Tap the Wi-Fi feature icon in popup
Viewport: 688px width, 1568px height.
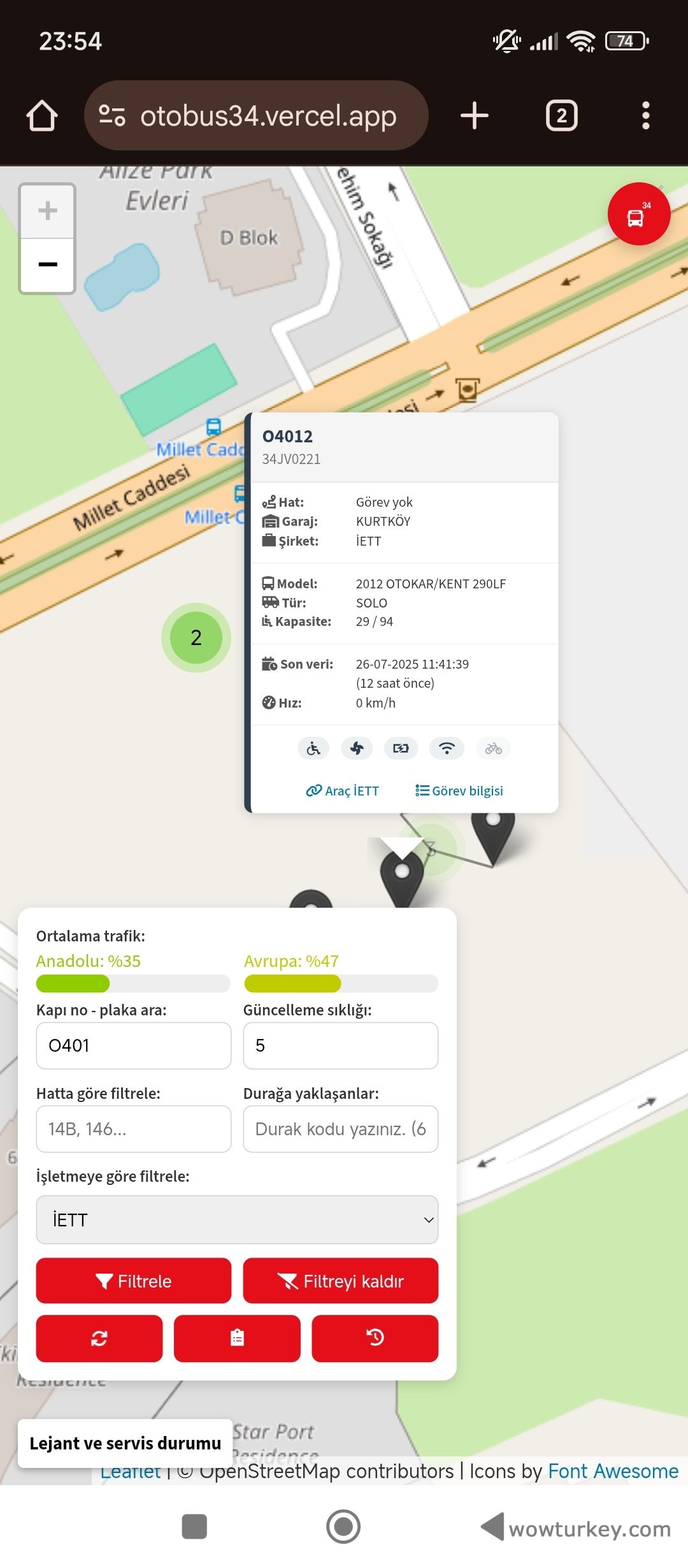(447, 748)
